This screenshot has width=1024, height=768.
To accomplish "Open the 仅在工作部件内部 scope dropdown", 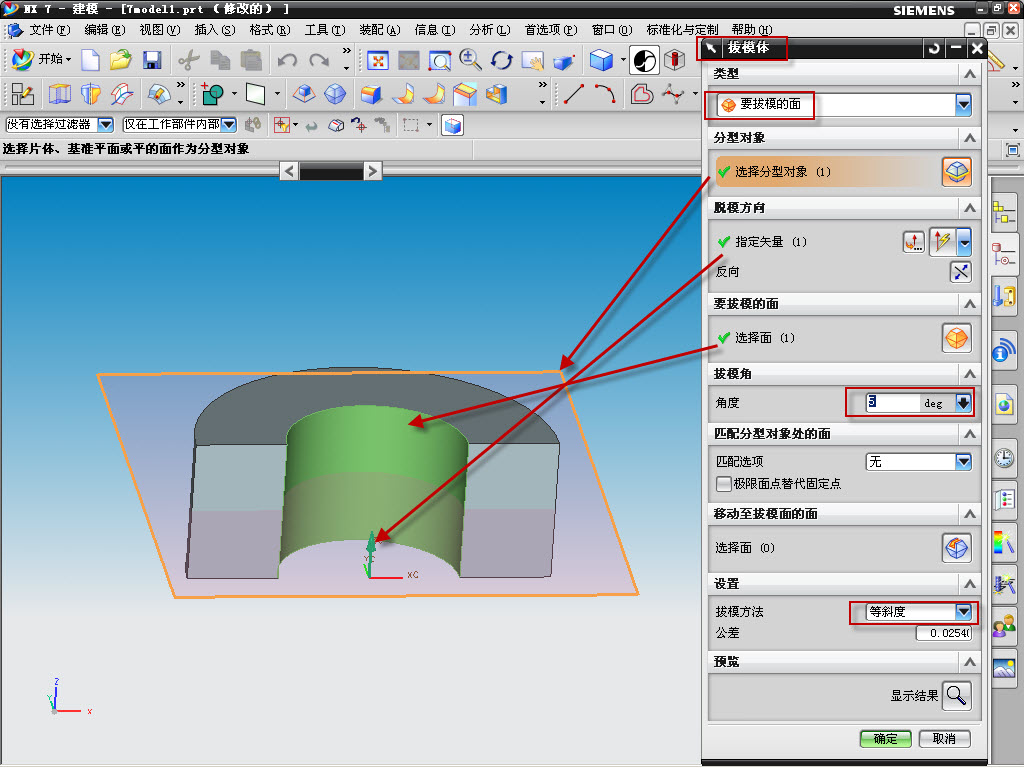I will (229, 124).
